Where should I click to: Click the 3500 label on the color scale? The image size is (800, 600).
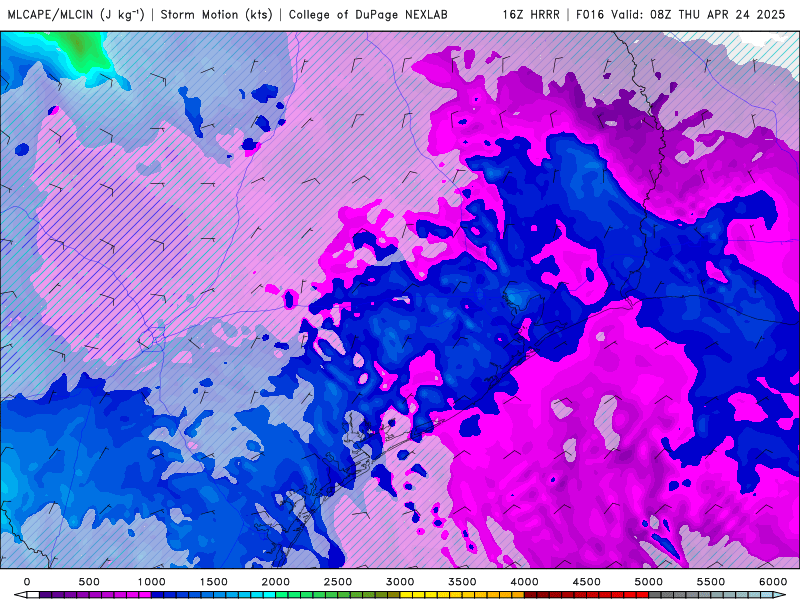pos(462,582)
